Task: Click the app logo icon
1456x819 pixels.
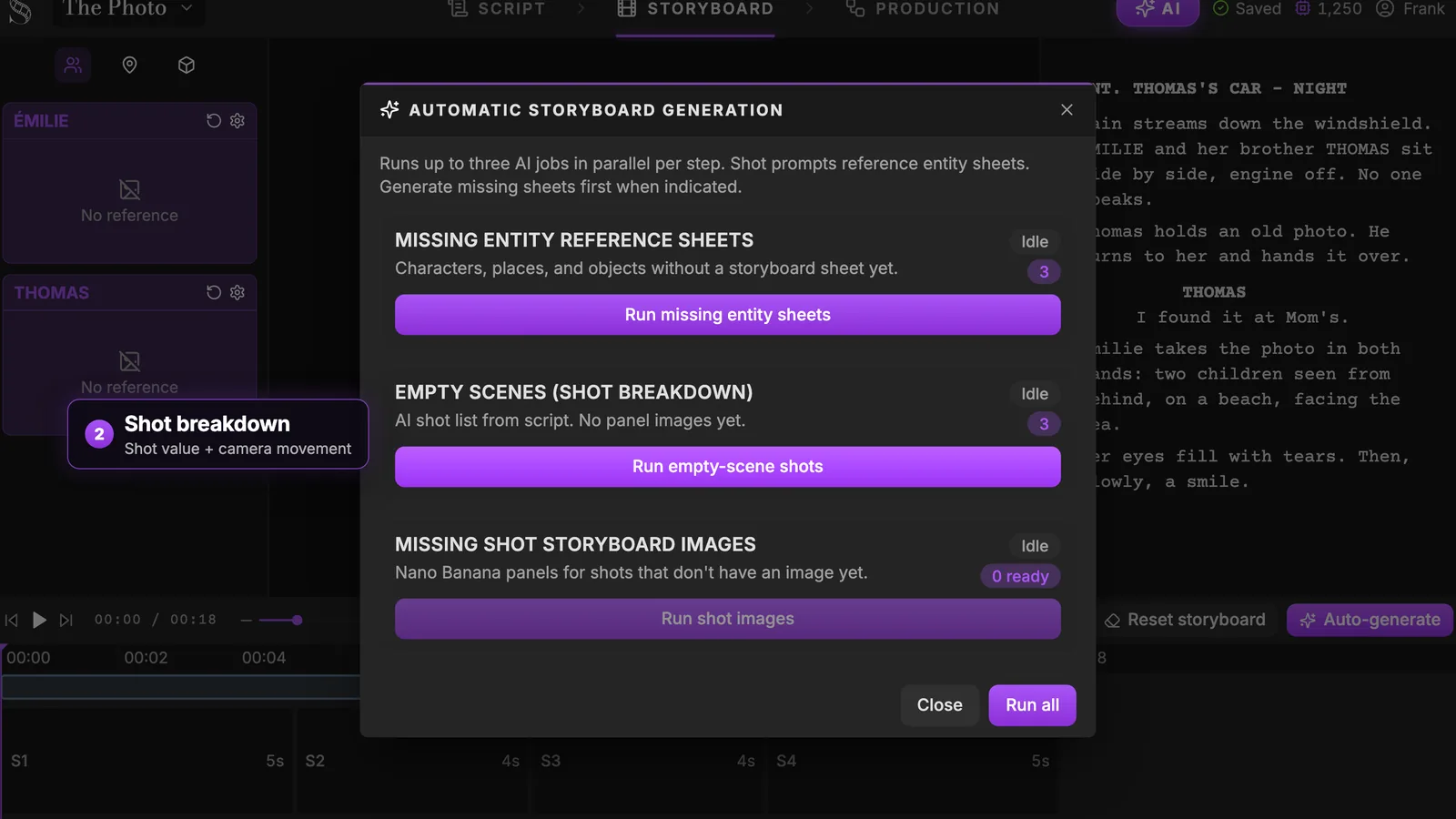Action: click(20, 11)
